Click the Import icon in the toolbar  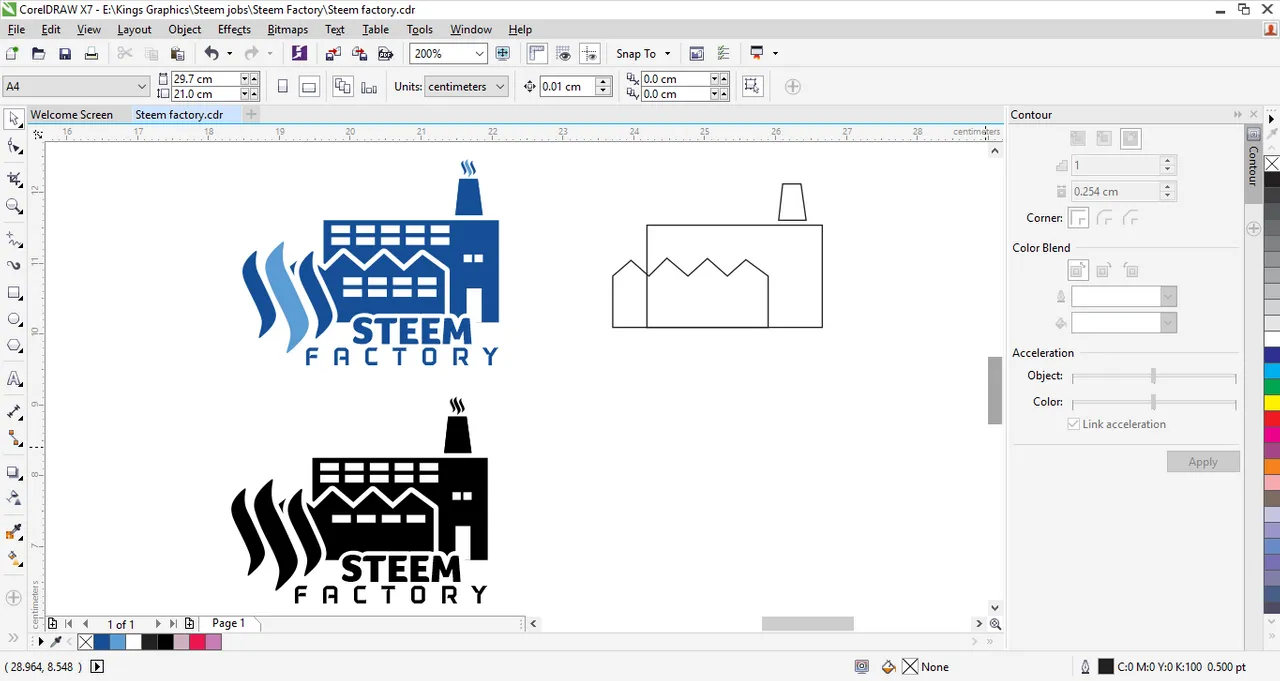click(x=333, y=54)
